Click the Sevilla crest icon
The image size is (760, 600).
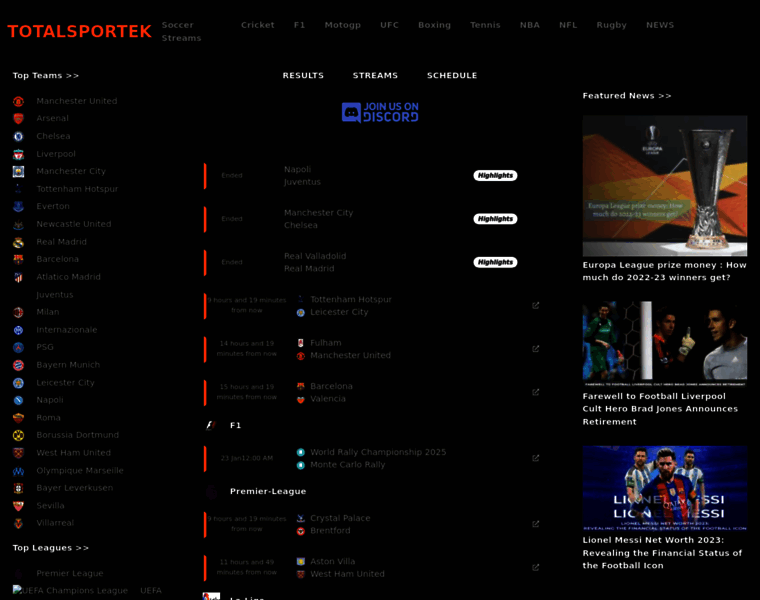click(x=18, y=506)
